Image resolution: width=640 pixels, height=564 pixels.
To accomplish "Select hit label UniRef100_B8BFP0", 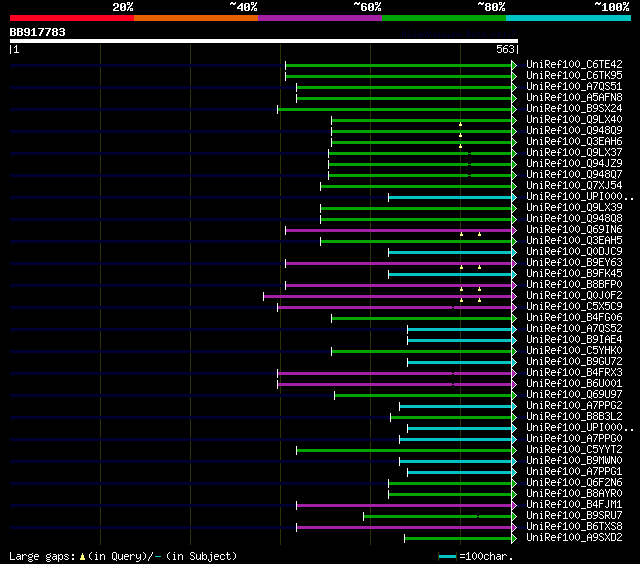I will click(574, 284).
